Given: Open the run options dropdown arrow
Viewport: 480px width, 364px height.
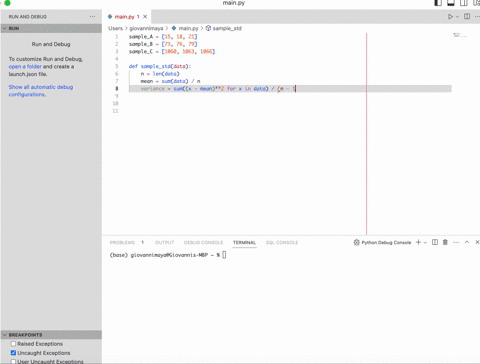Looking at the screenshot, I should point(458,17).
